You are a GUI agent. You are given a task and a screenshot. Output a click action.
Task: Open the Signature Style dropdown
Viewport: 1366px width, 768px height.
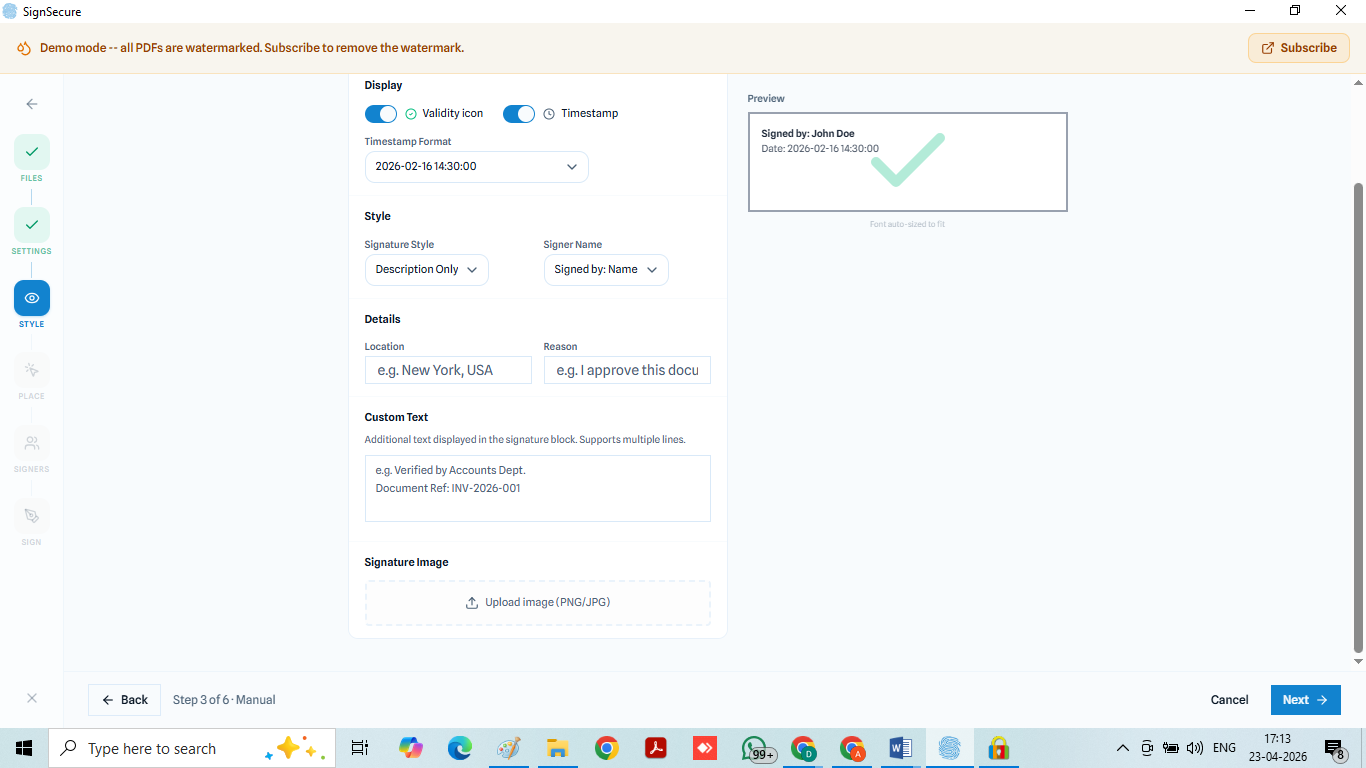426,270
